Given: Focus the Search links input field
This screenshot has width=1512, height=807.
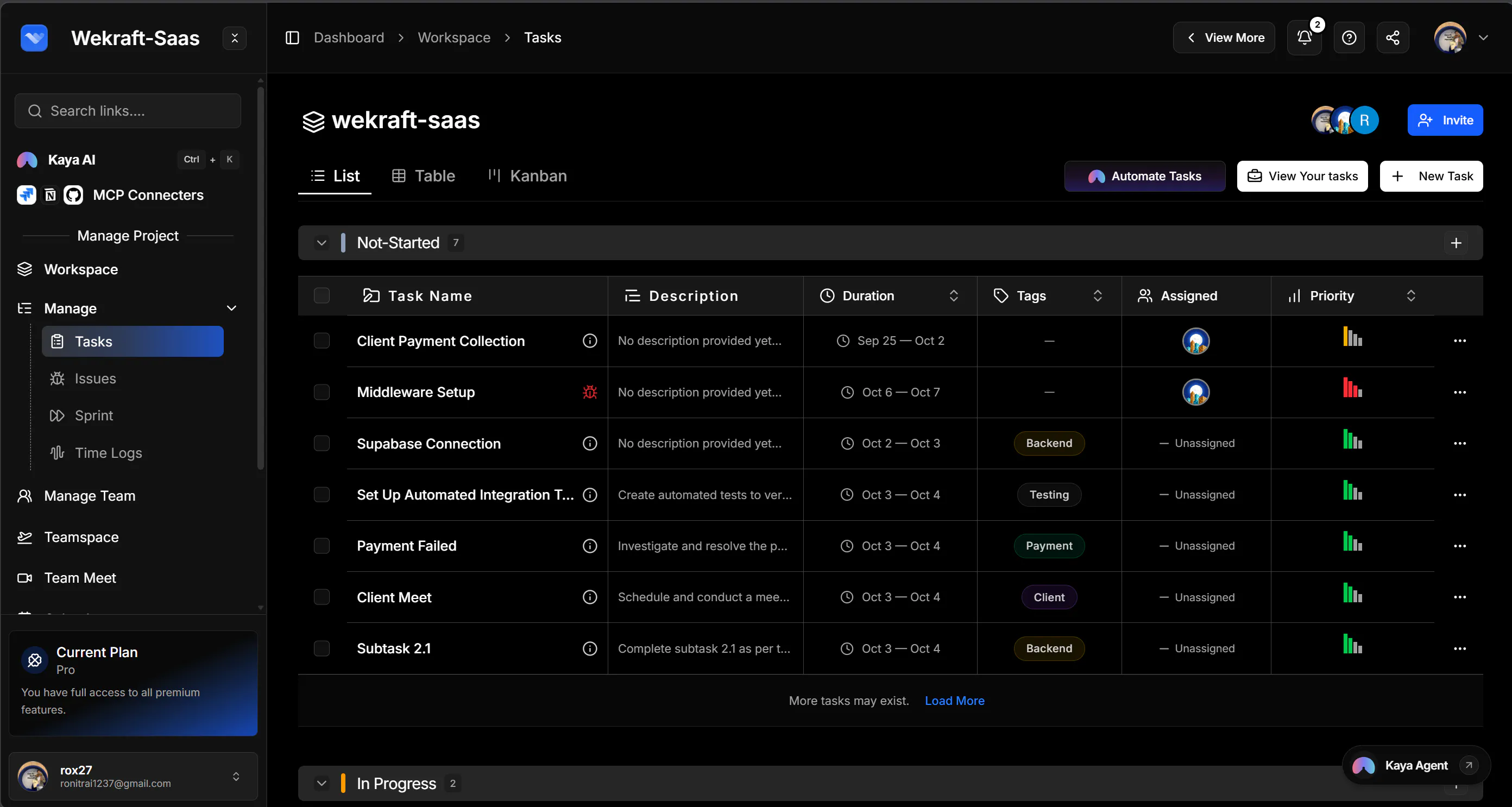Looking at the screenshot, I should [x=128, y=111].
